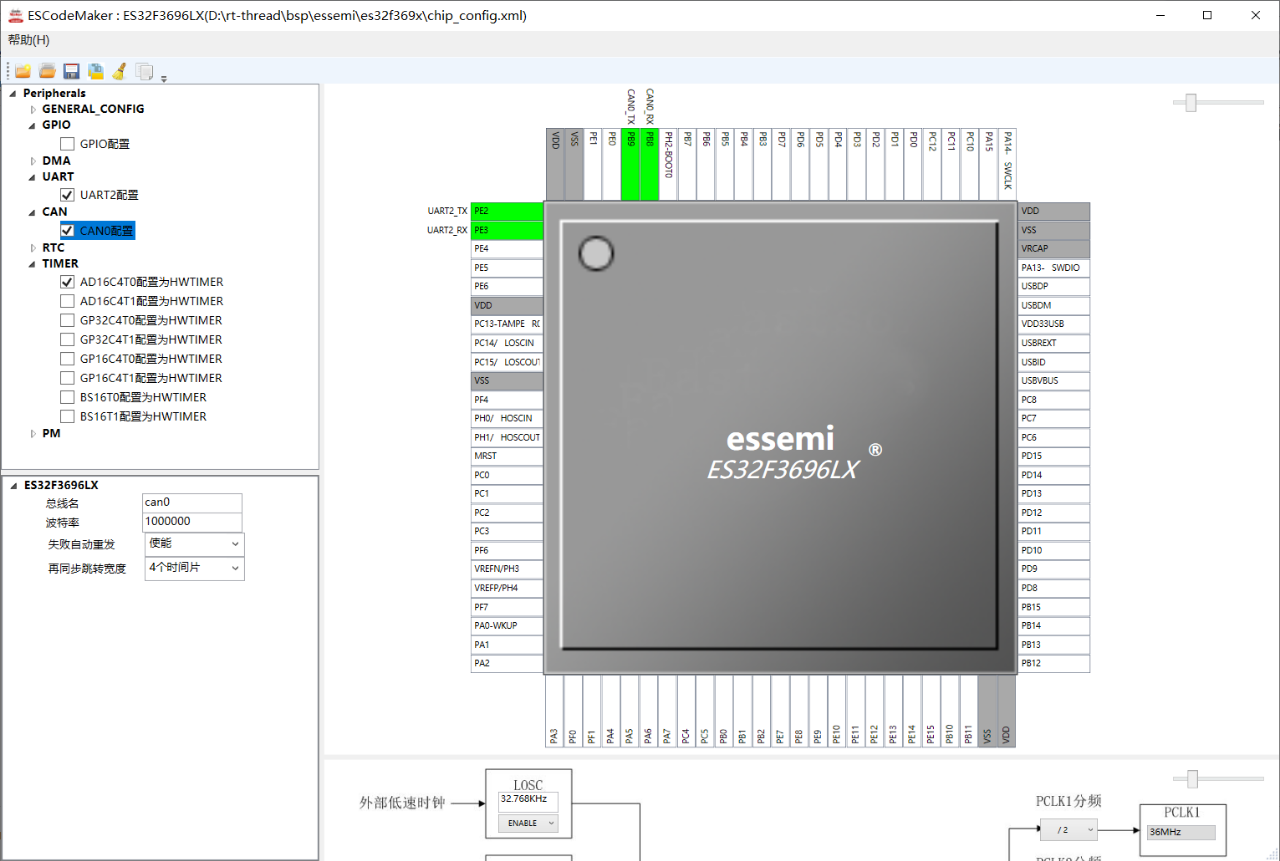
Task: Click the PCLK1 36MHz field
Action: [1181, 832]
